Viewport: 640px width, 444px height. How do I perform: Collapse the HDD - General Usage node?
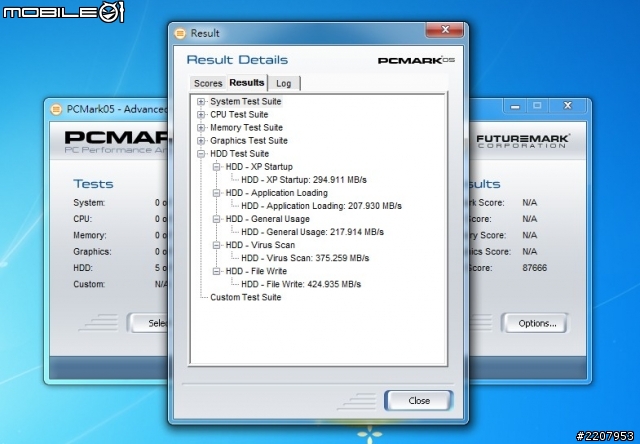pos(216,219)
